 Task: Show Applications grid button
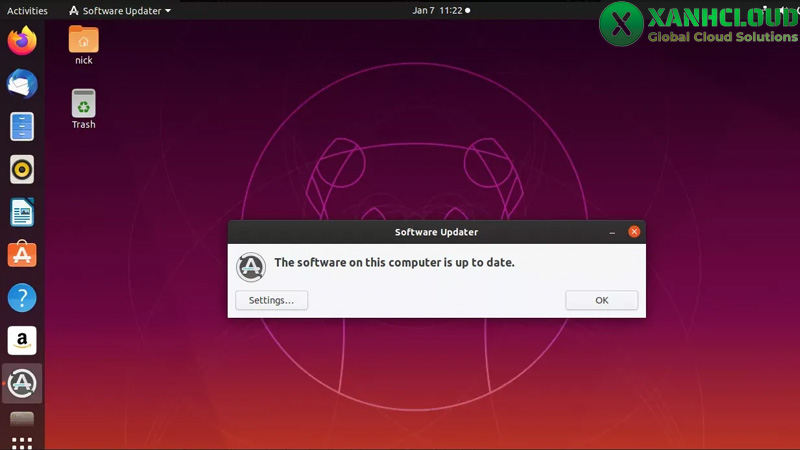pos(22,443)
